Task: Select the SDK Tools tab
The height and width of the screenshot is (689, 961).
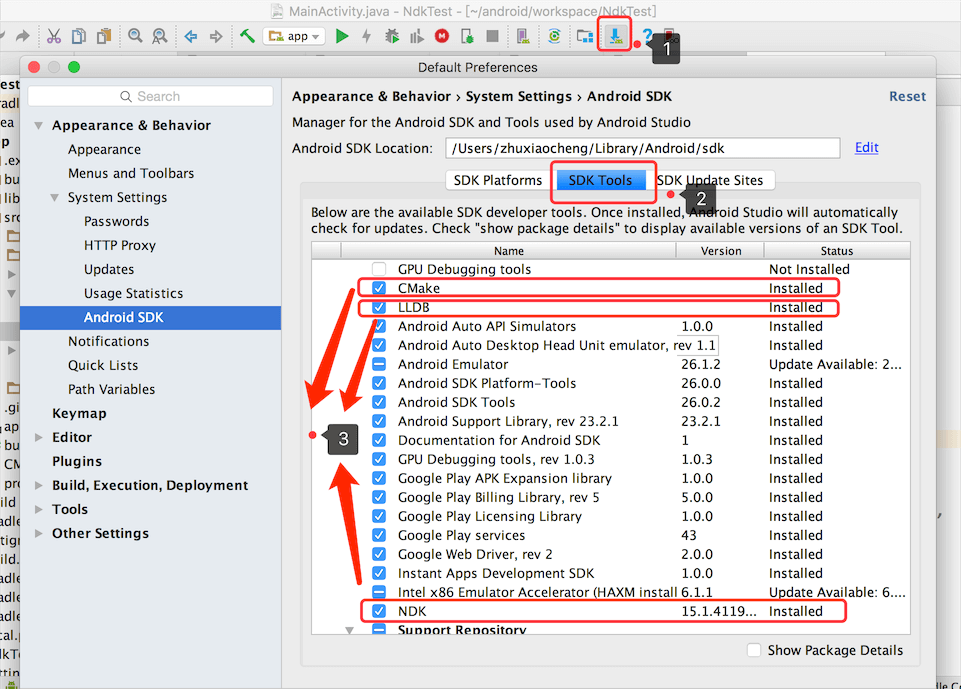Action: point(600,180)
